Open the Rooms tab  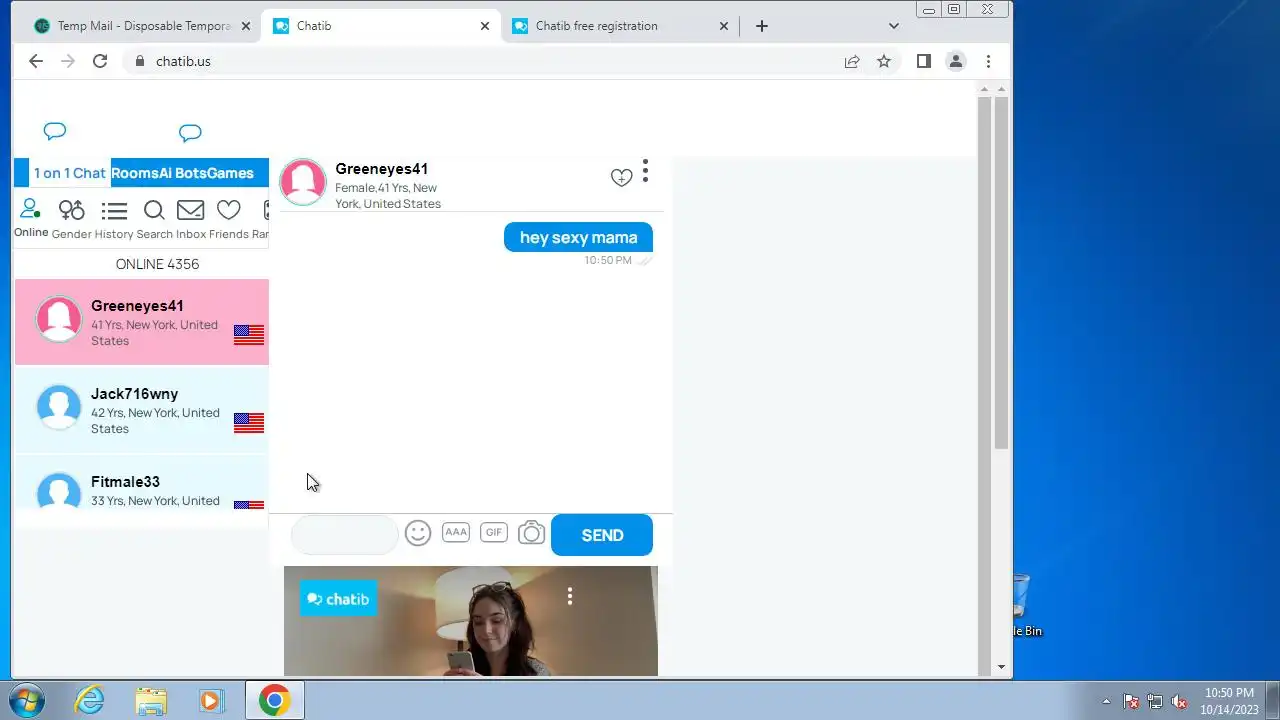click(135, 173)
